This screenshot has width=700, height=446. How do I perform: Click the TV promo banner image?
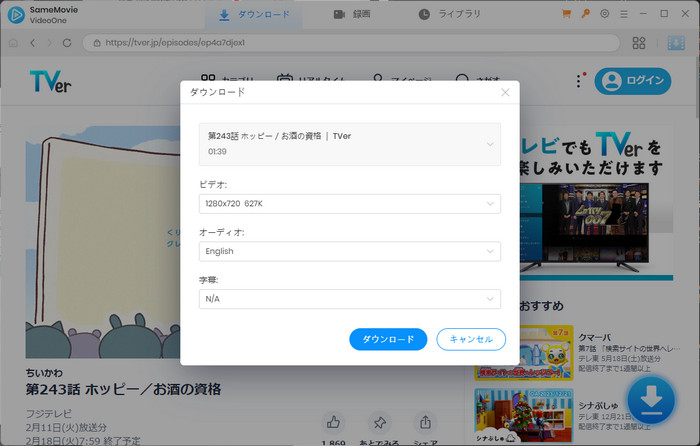pyautogui.click(x=596, y=203)
